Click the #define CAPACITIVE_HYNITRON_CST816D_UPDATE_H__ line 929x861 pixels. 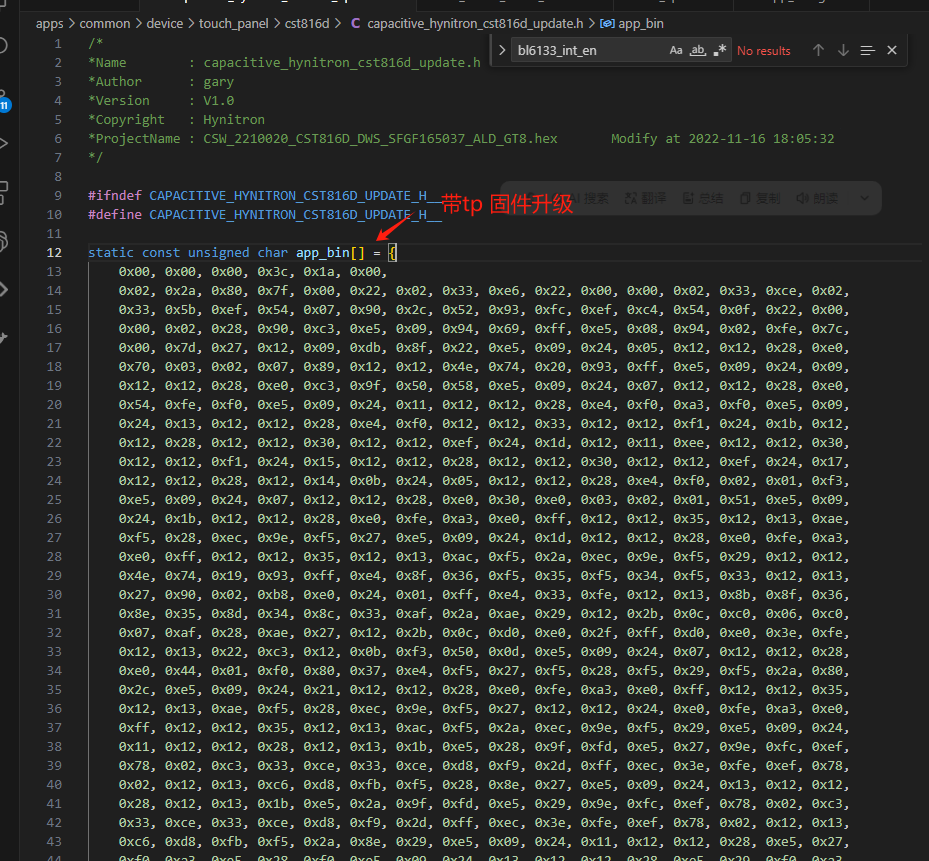[x=265, y=215]
